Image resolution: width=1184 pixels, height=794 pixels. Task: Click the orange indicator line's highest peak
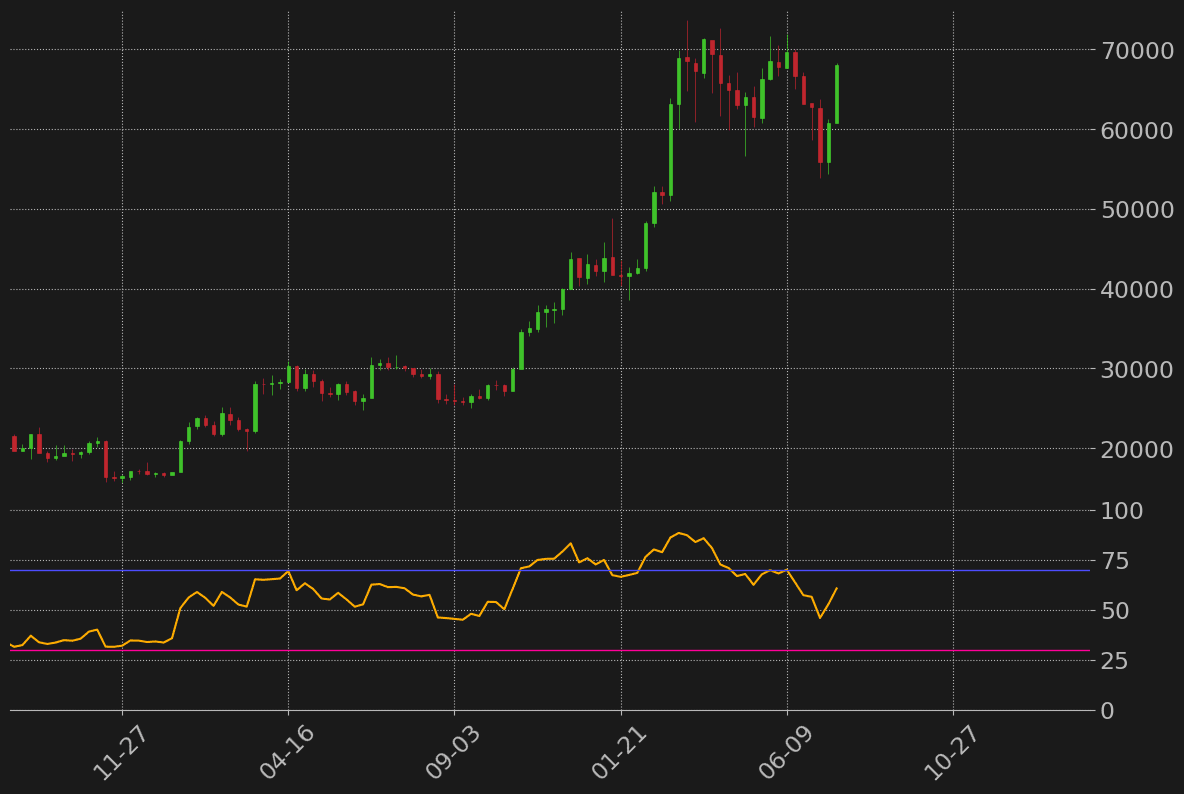(x=679, y=533)
